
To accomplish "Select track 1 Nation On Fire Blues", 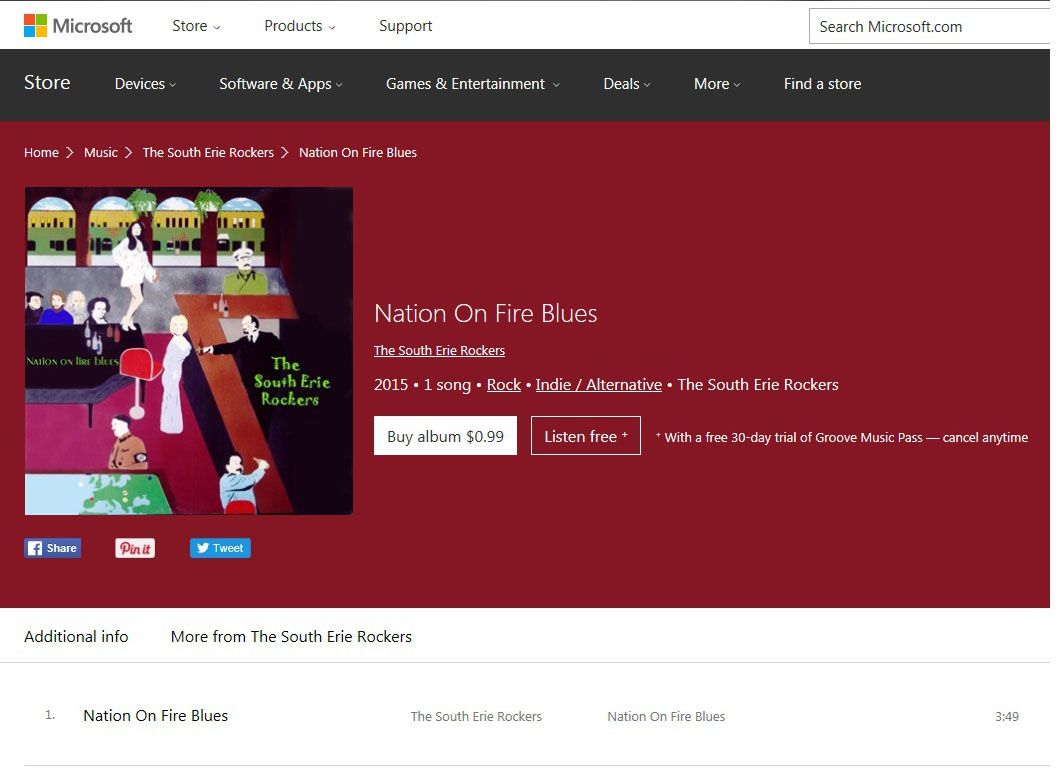I will point(155,716).
